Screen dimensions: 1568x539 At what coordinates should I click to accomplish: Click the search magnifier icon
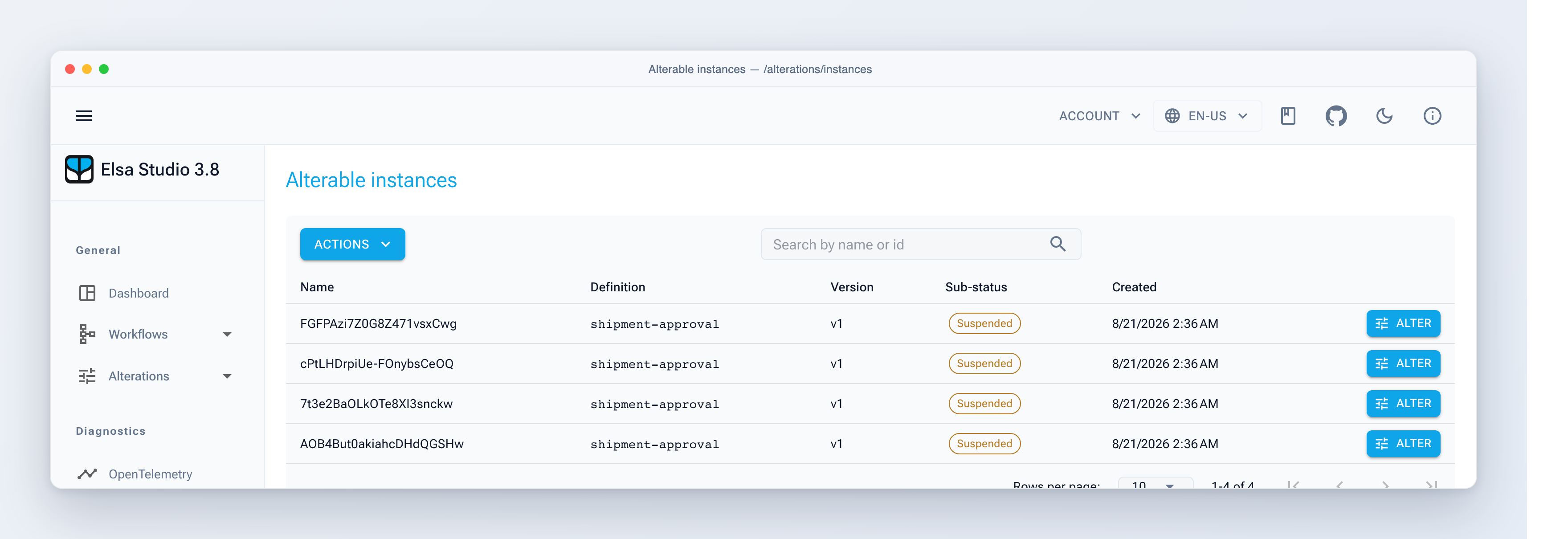pos(1058,244)
